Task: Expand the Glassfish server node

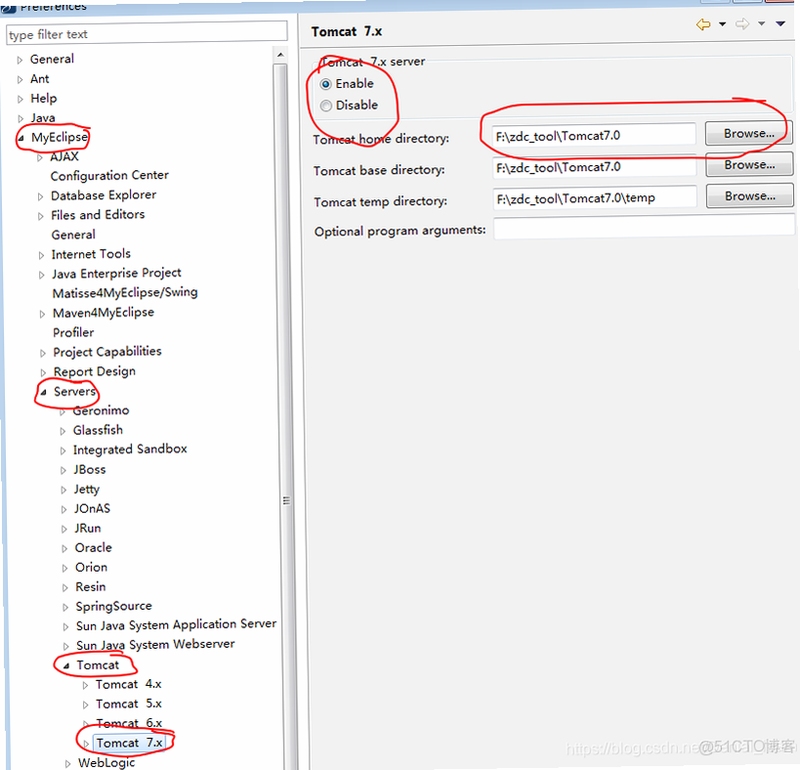Action: 63,431
